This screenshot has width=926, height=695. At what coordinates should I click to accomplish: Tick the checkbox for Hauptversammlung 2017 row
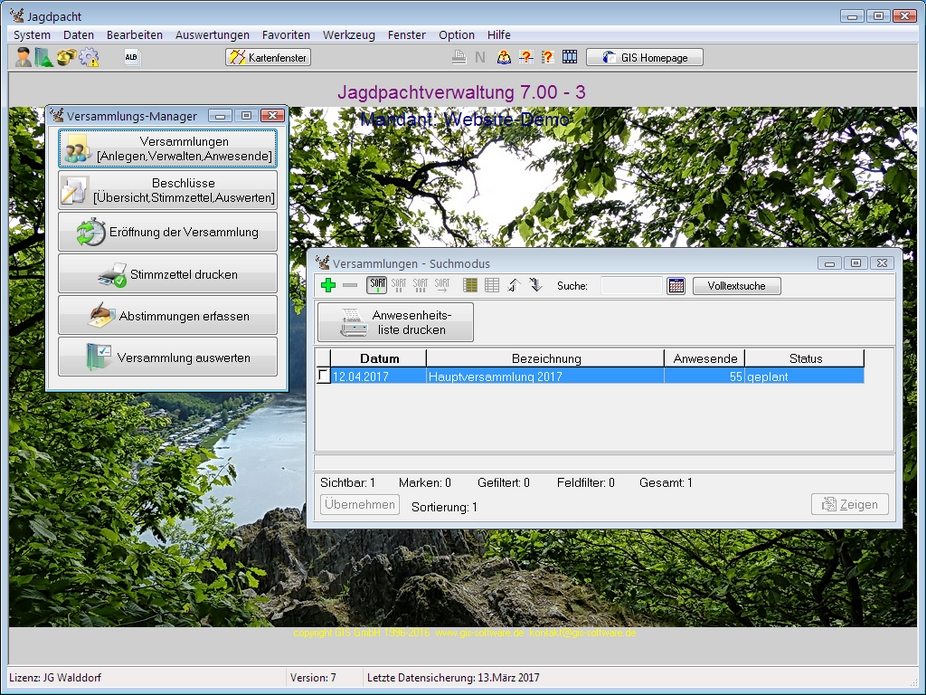tap(322, 376)
